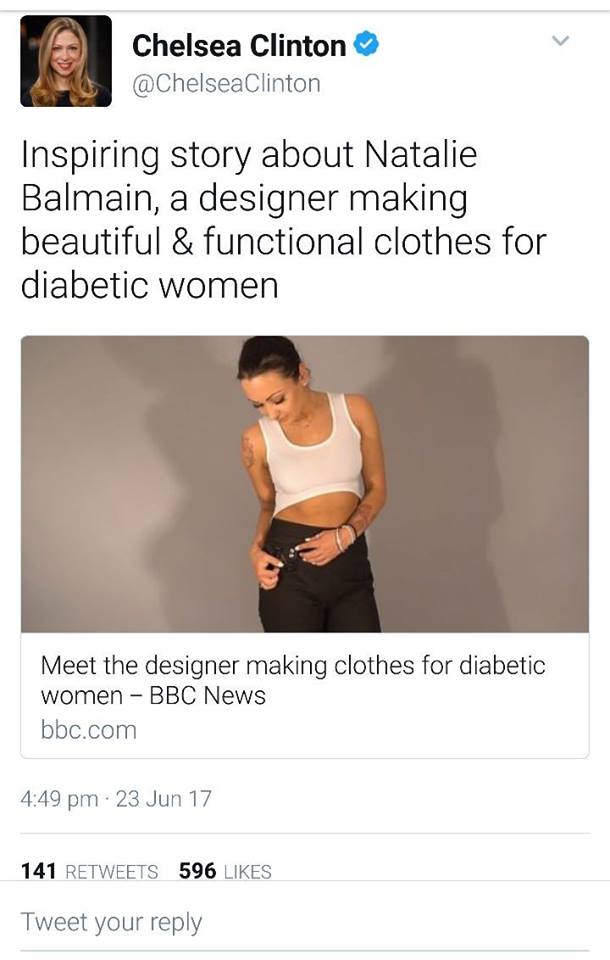
Task: Click the 4:49 pm timestamp
Action: [59, 799]
